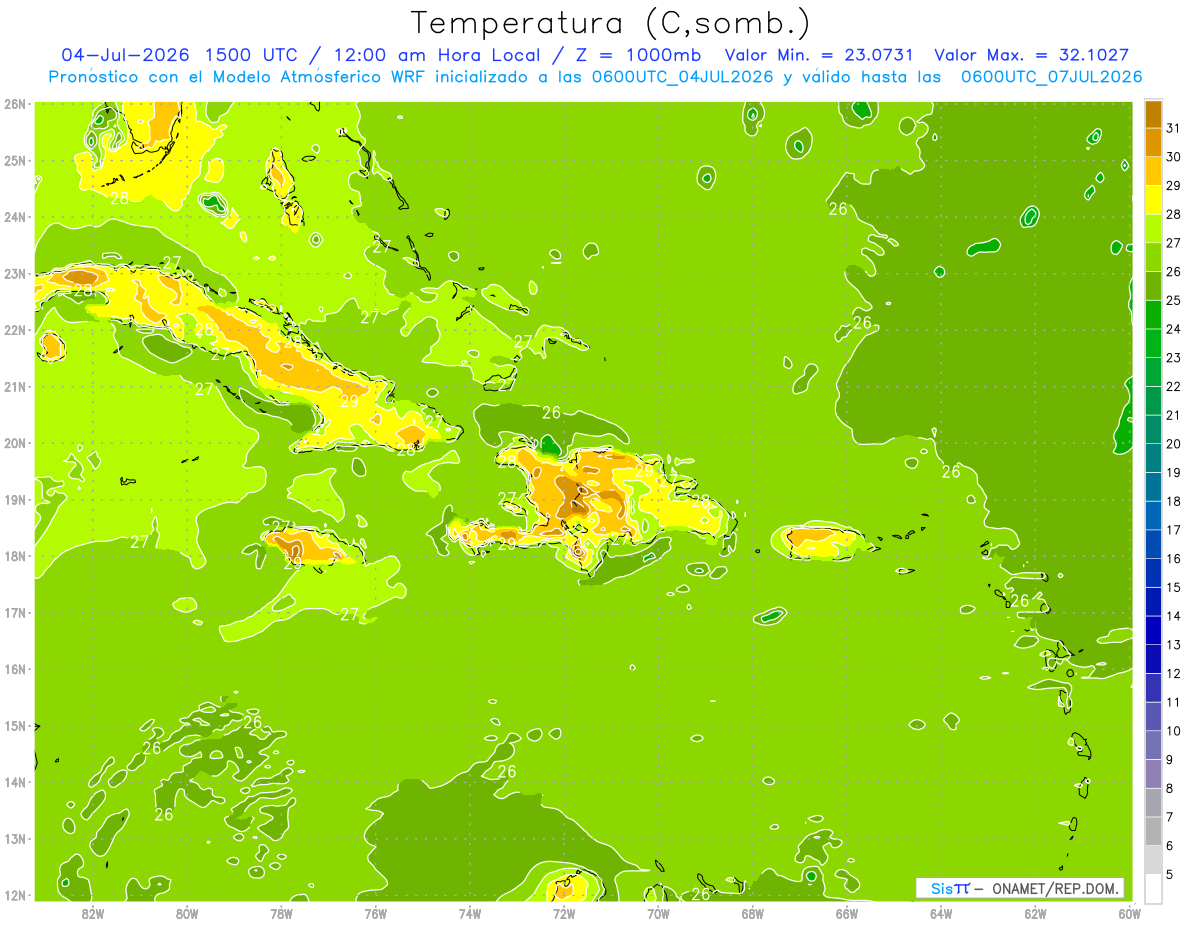Pick the gray legend swatch between 6 and 7
The image size is (1200, 927).
pyautogui.click(x=1153, y=832)
